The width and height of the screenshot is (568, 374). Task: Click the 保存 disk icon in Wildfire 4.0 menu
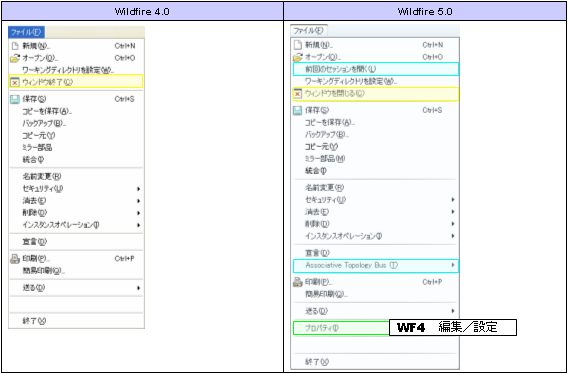tap(15, 99)
